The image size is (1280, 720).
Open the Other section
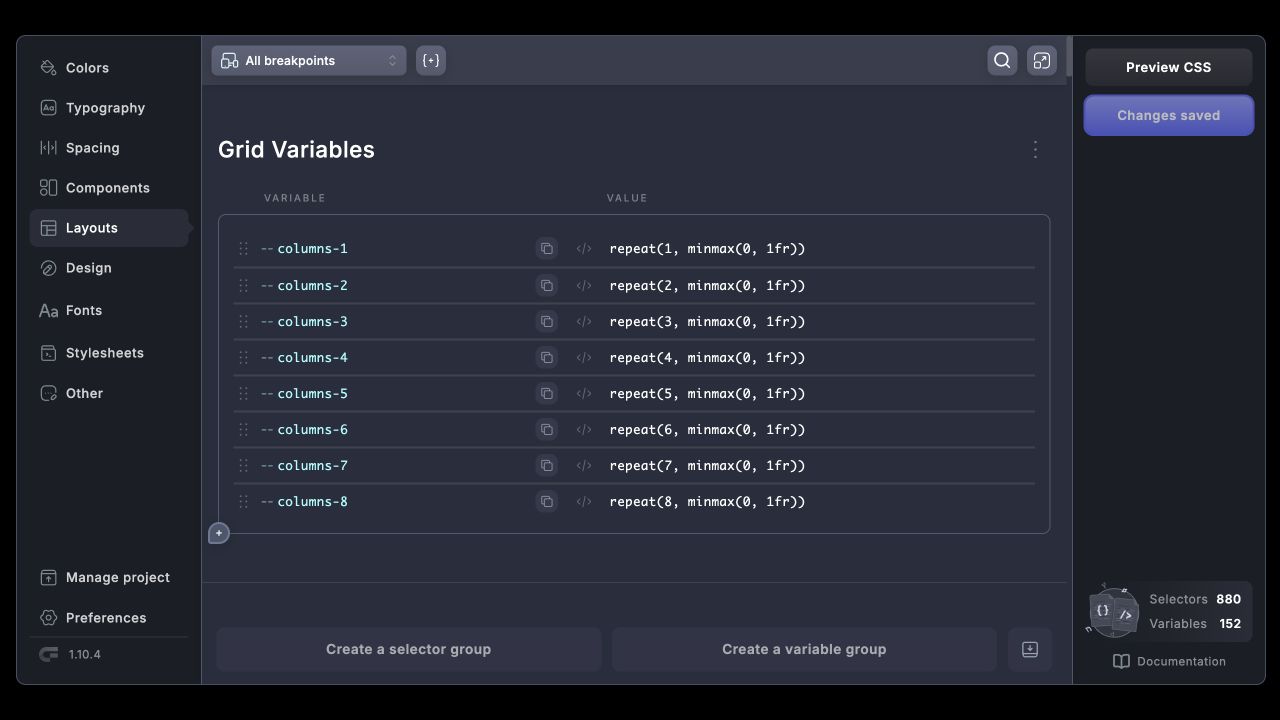(x=109, y=394)
